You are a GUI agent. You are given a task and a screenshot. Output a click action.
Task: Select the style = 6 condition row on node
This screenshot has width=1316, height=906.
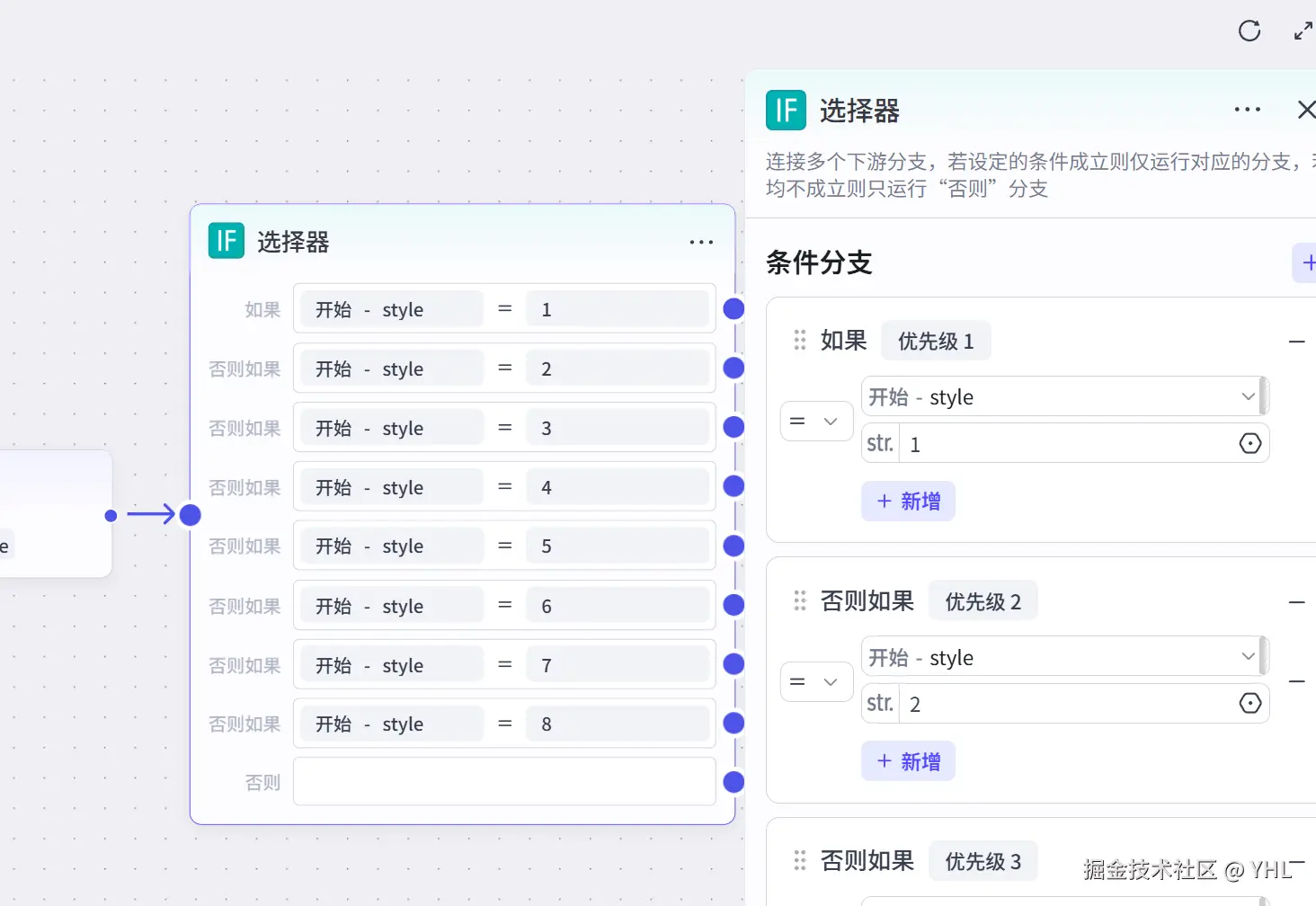click(504, 606)
